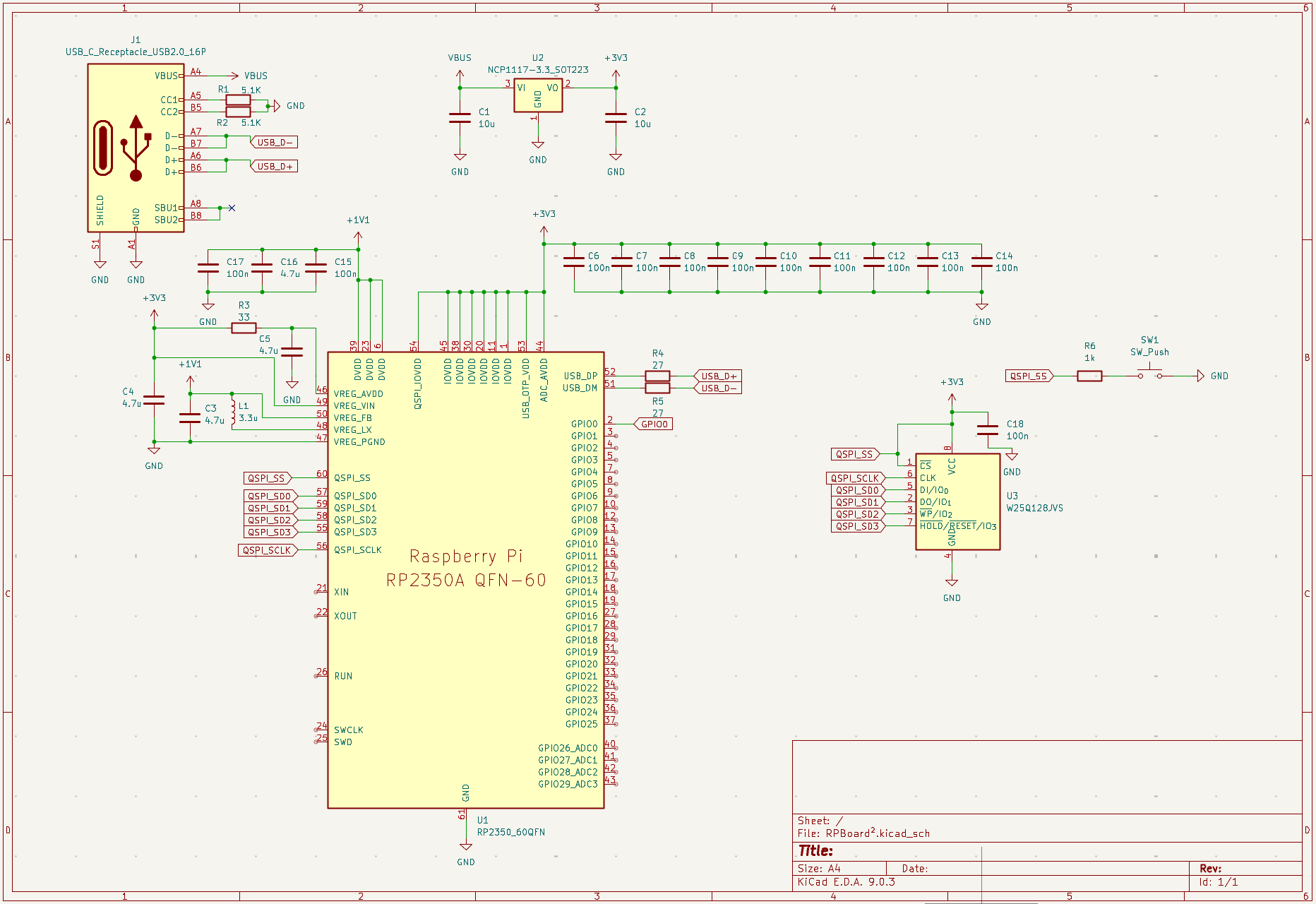Select decoupling capacitor C14

[981, 262]
